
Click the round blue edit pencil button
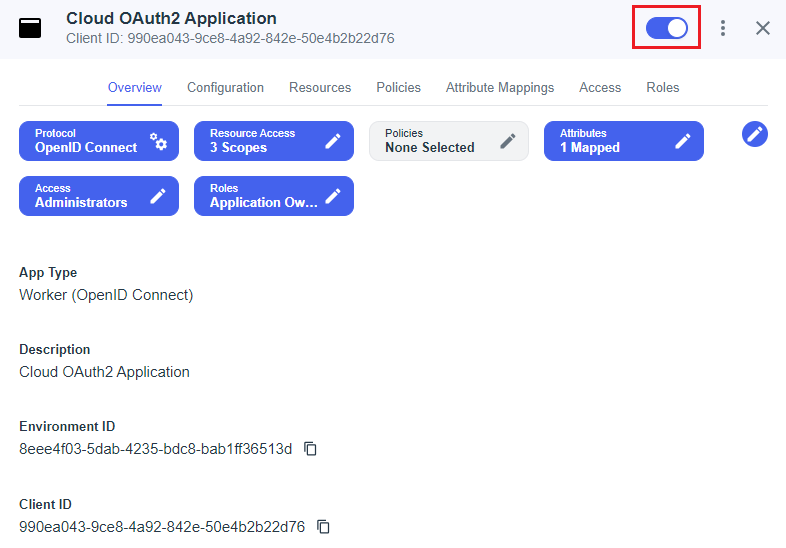(755, 134)
